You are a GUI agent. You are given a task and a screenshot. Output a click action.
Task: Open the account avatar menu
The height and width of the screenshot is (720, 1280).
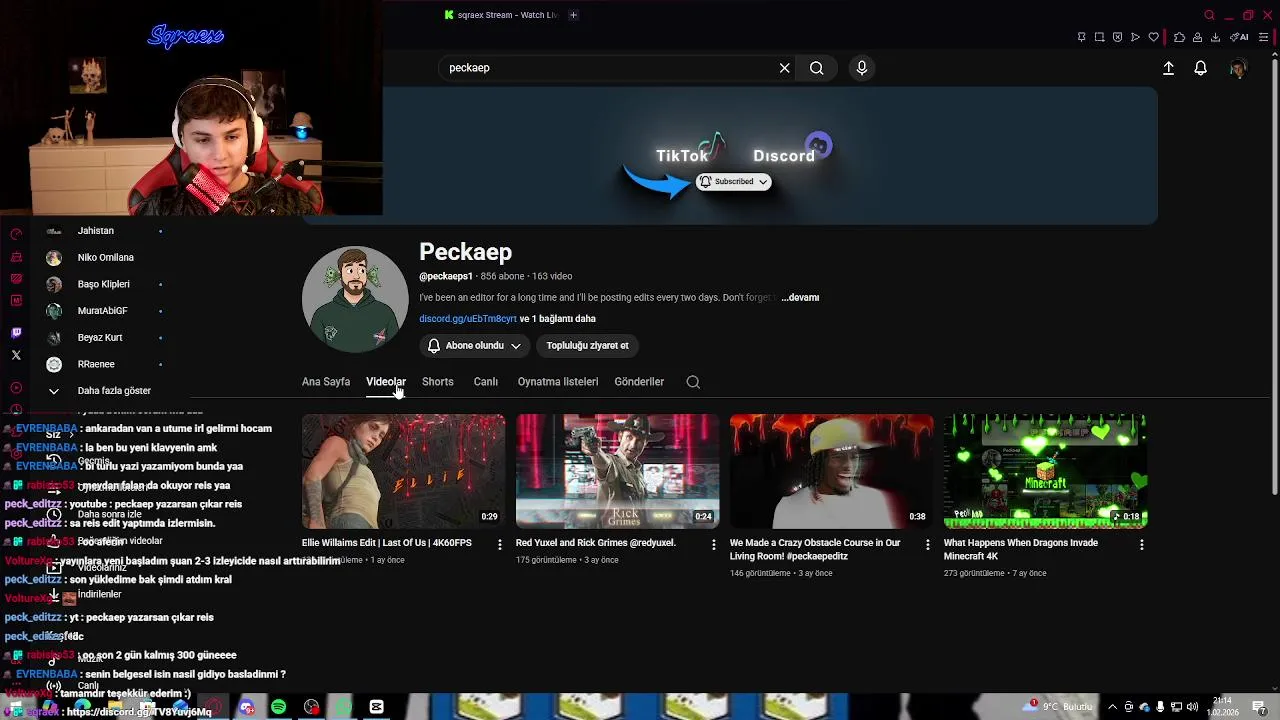click(x=1238, y=68)
